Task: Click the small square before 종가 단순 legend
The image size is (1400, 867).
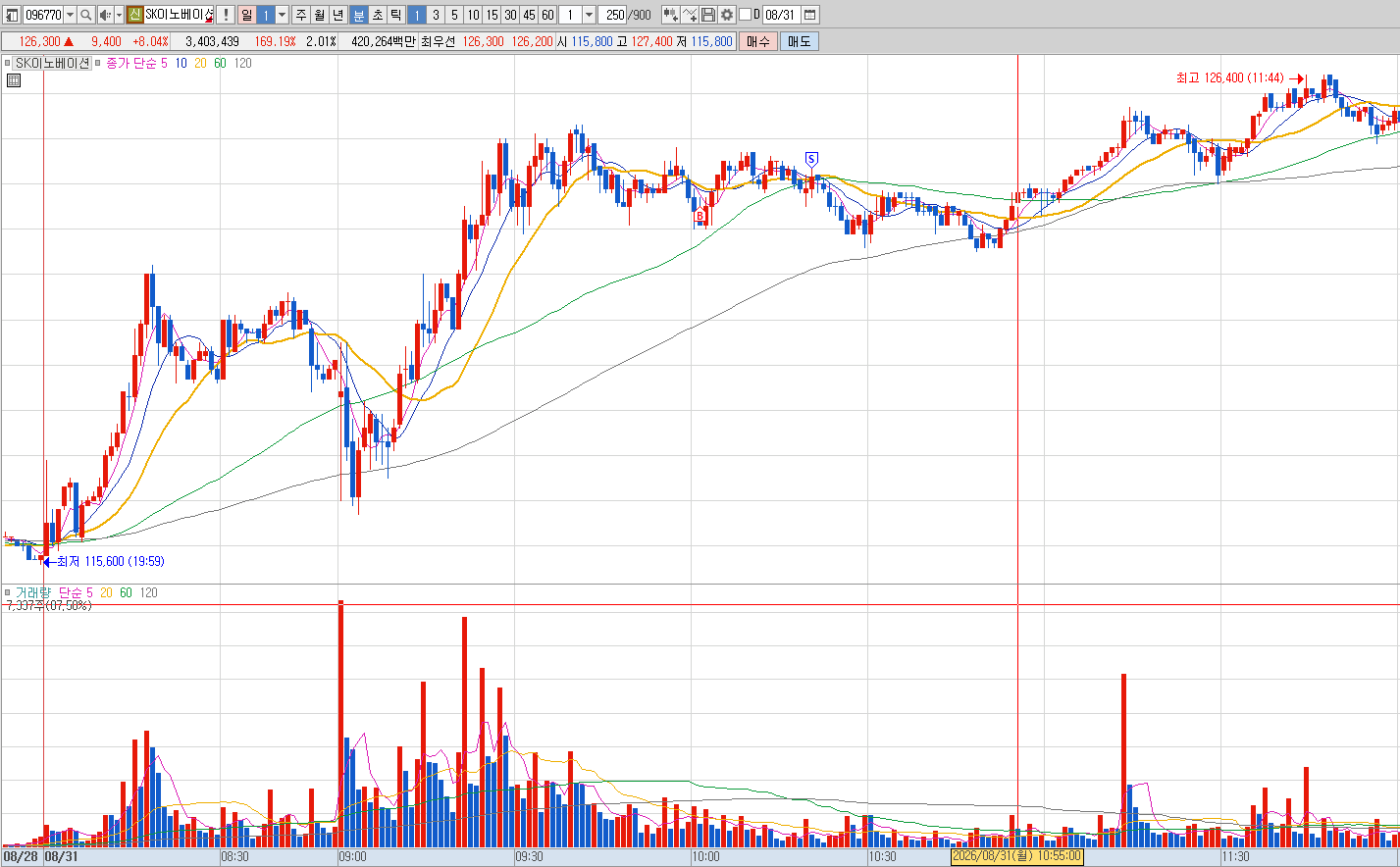Action: click(99, 63)
